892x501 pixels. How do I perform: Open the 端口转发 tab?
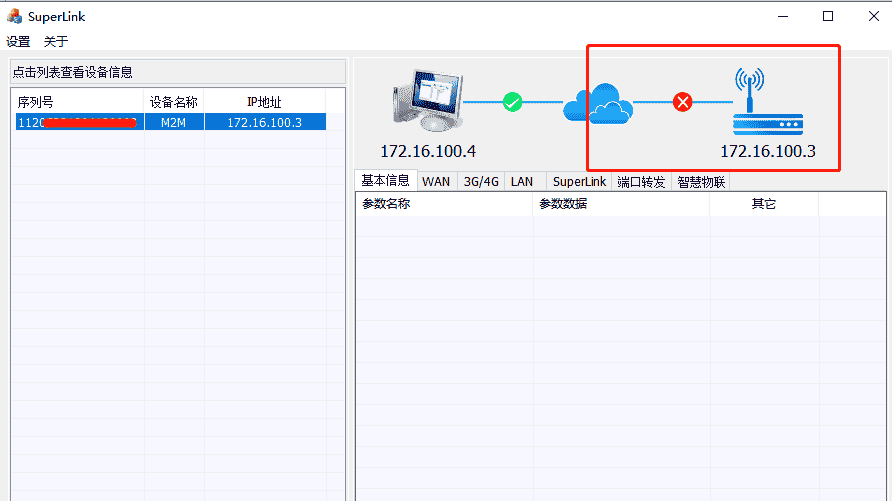coord(641,182)
